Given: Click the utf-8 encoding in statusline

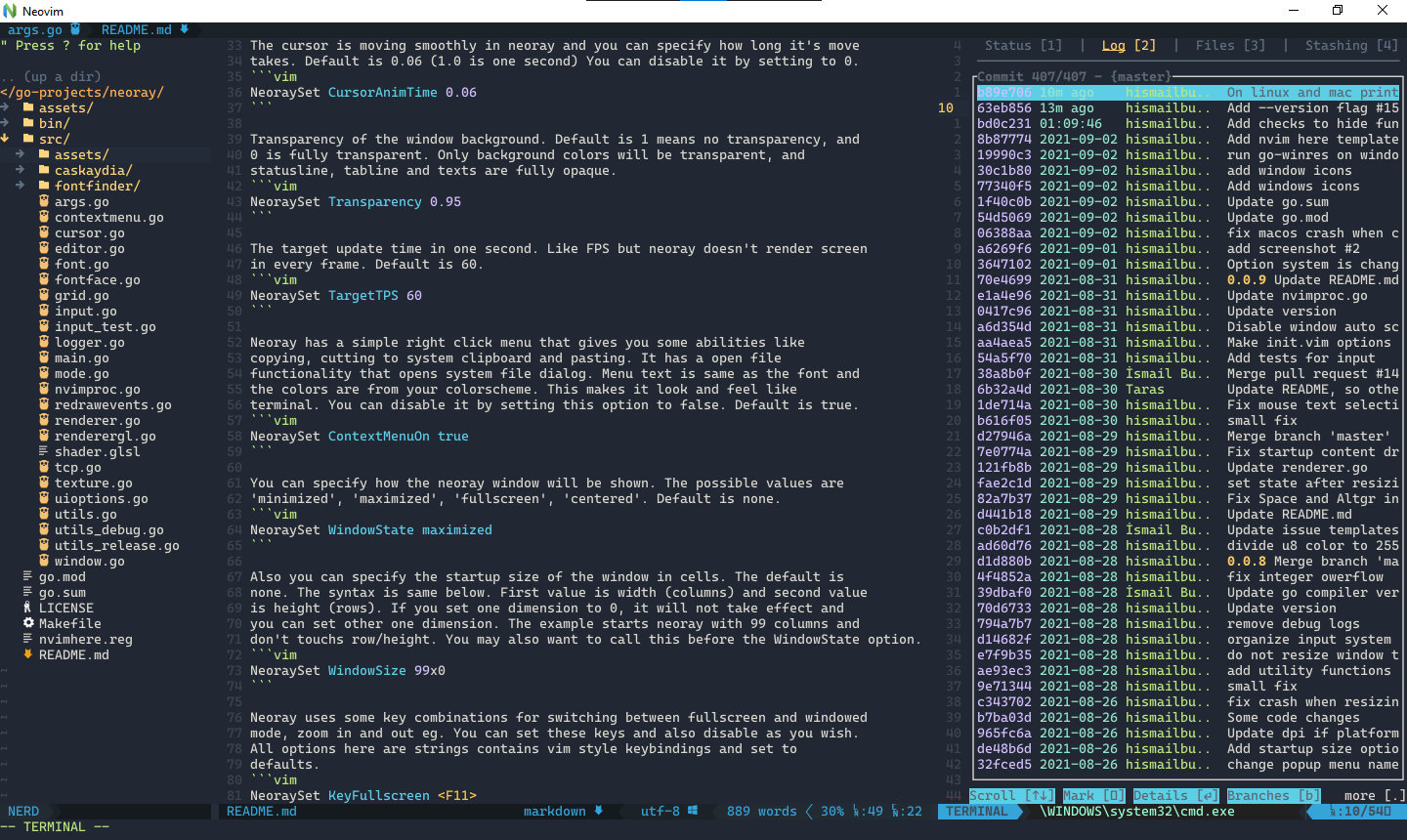Looking at the screenshot, I should 661,811.
